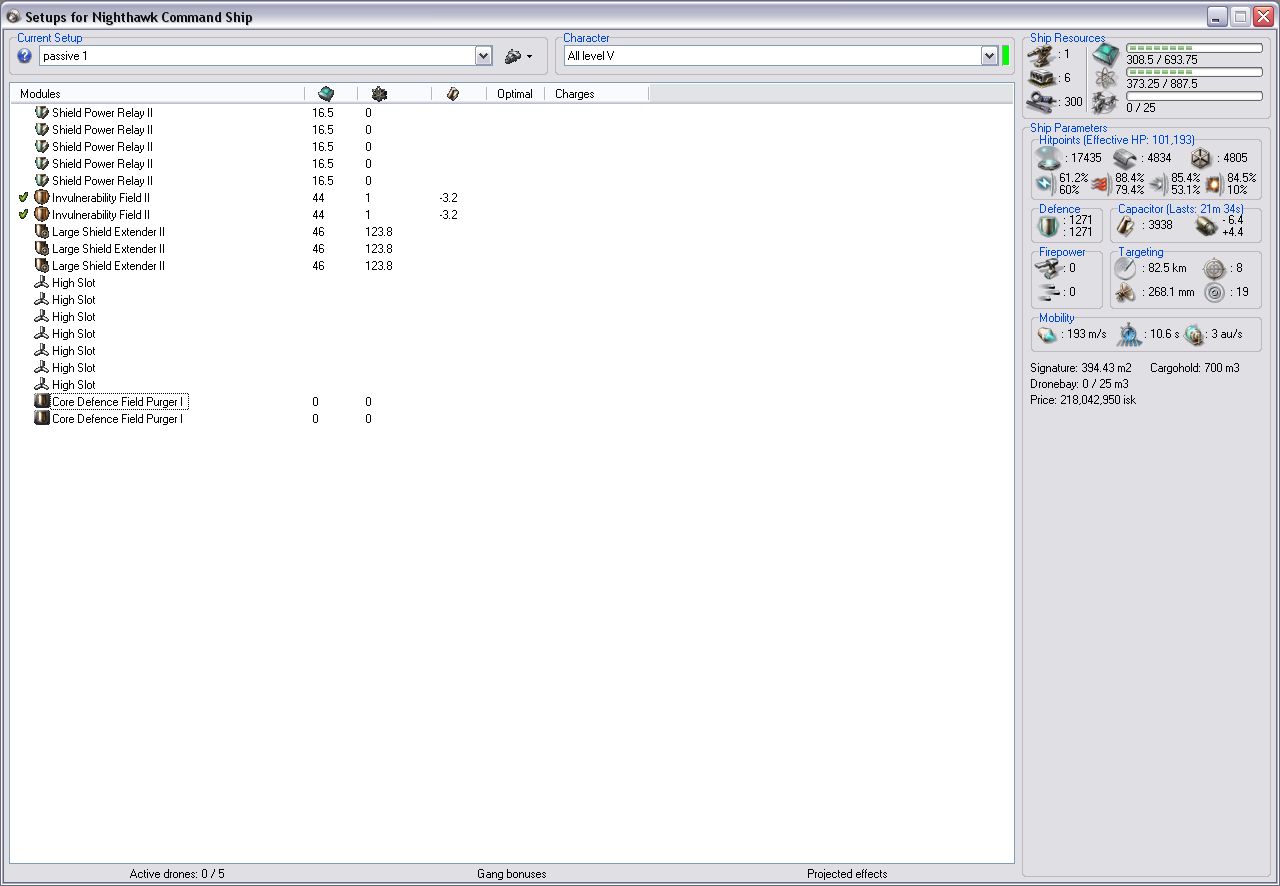Minimize the Setups for Nighthawk window
The width and height of the screenshot is (1280, 886).
pos(1217,17)
